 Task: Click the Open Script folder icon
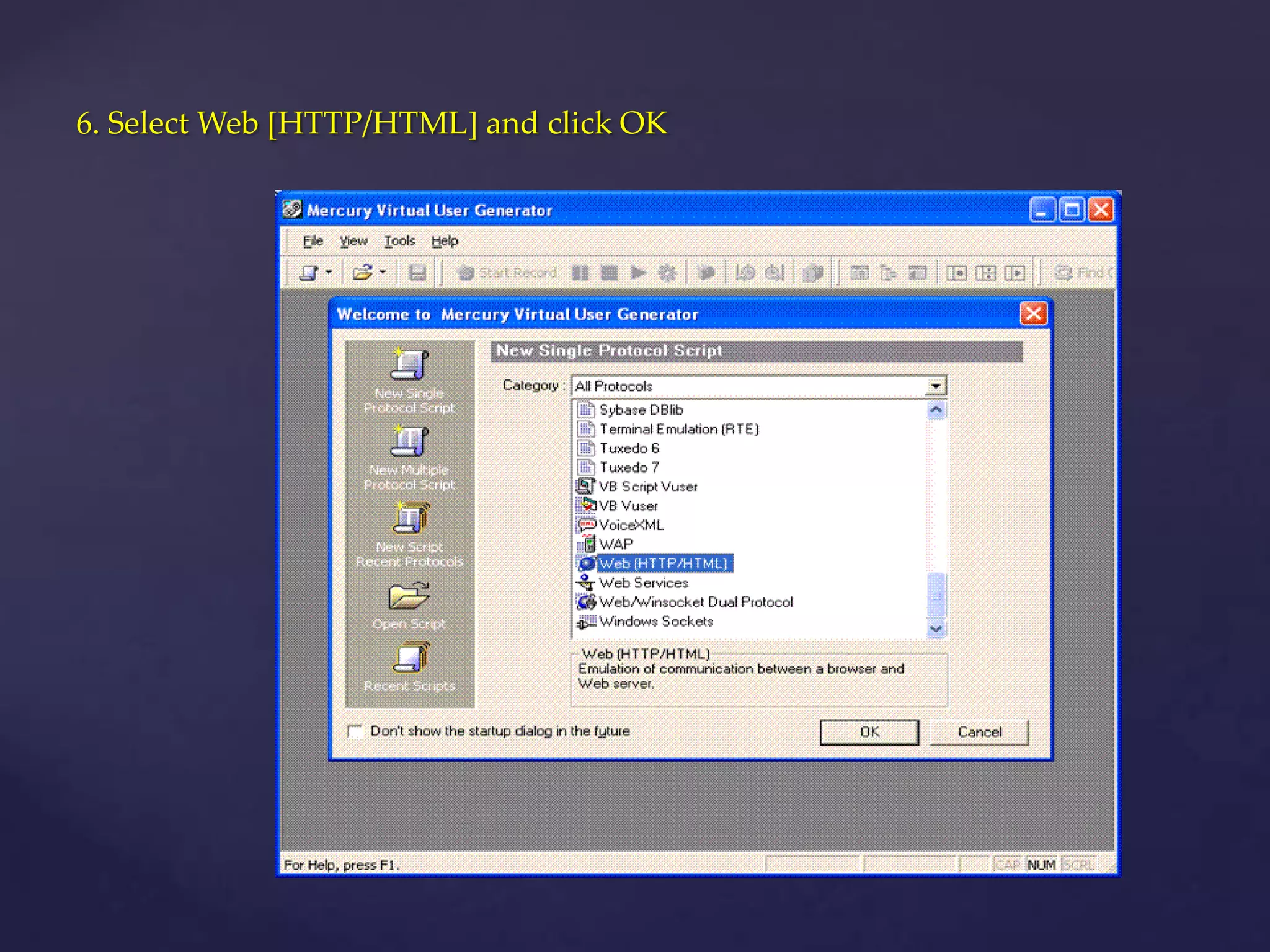pos(409,596)
